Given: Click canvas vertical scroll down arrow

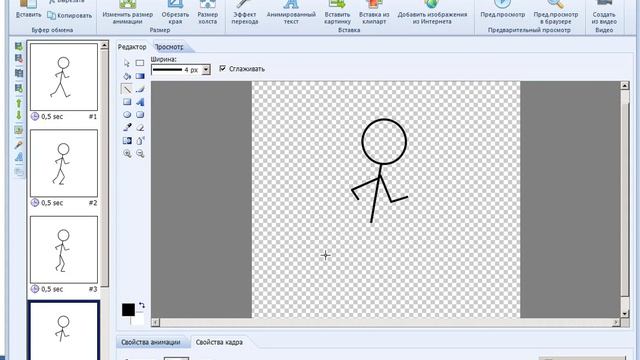Looking at the screenshot, I should [x=624, y=313].
